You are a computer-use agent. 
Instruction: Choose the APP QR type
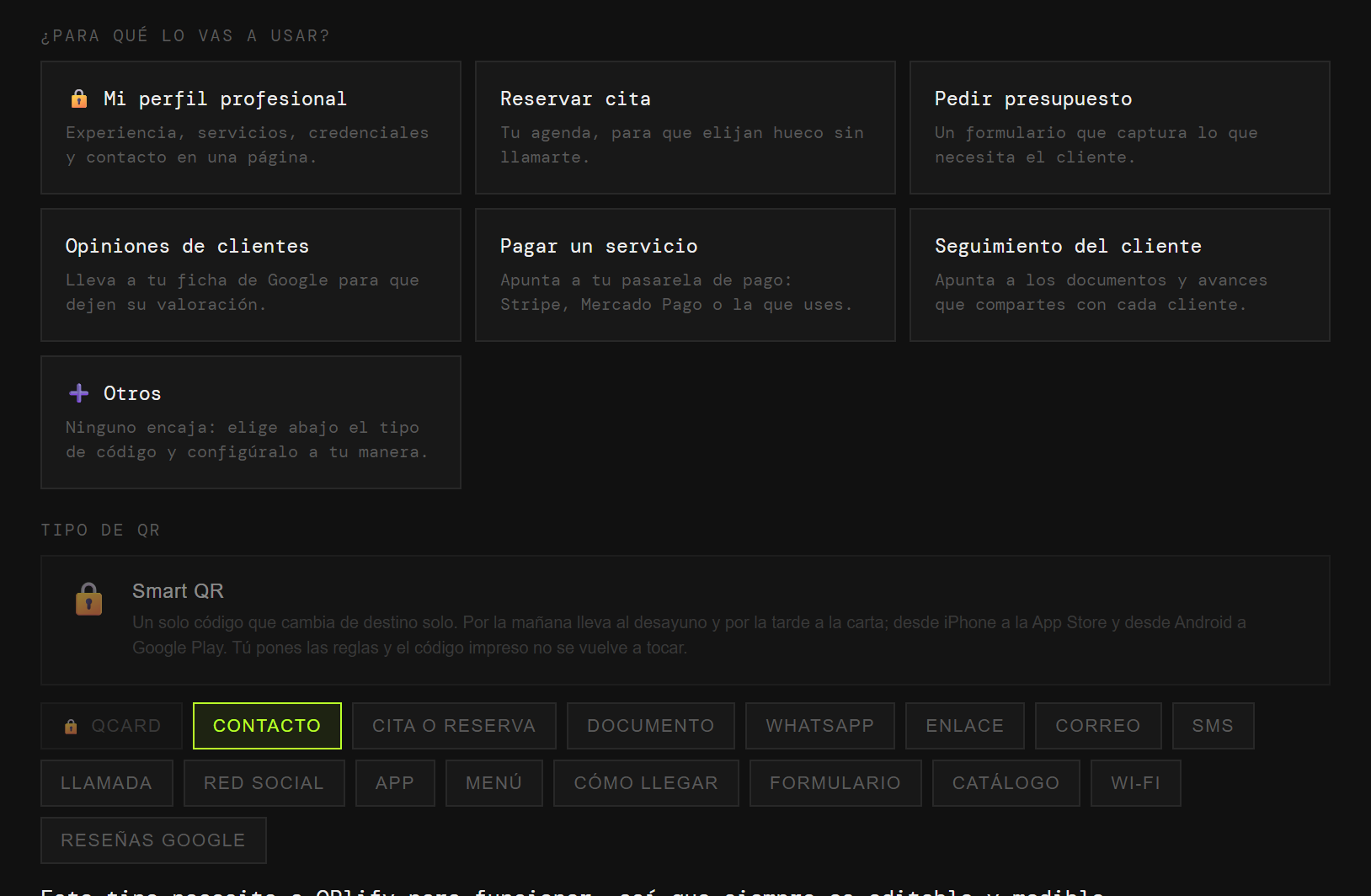click(x=395, y=783)
